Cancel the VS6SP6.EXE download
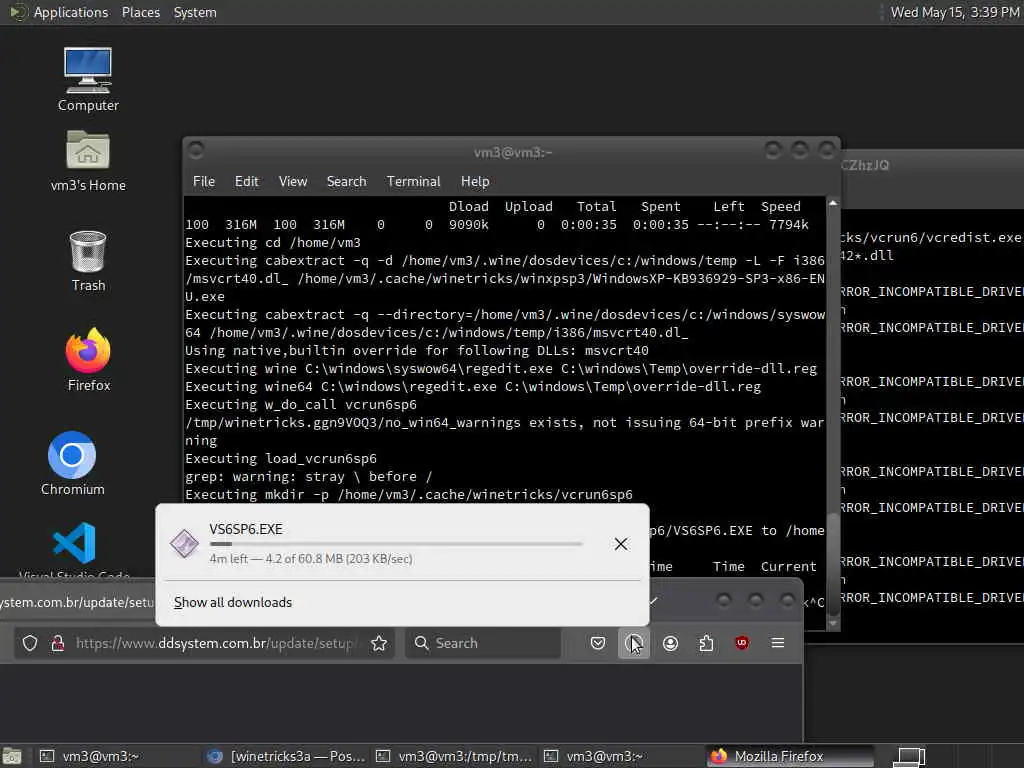 point(620,544)
